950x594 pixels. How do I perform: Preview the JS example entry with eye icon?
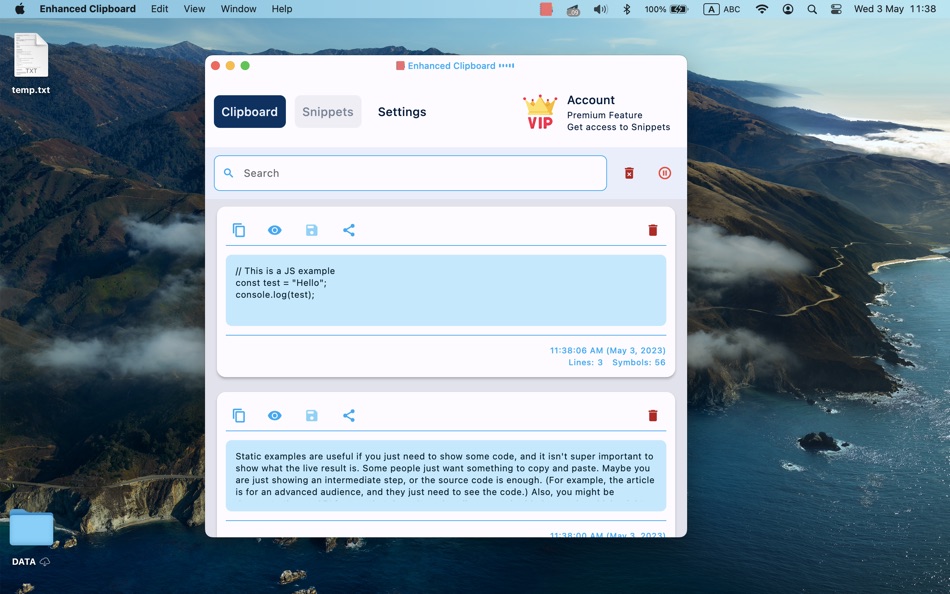274,230
